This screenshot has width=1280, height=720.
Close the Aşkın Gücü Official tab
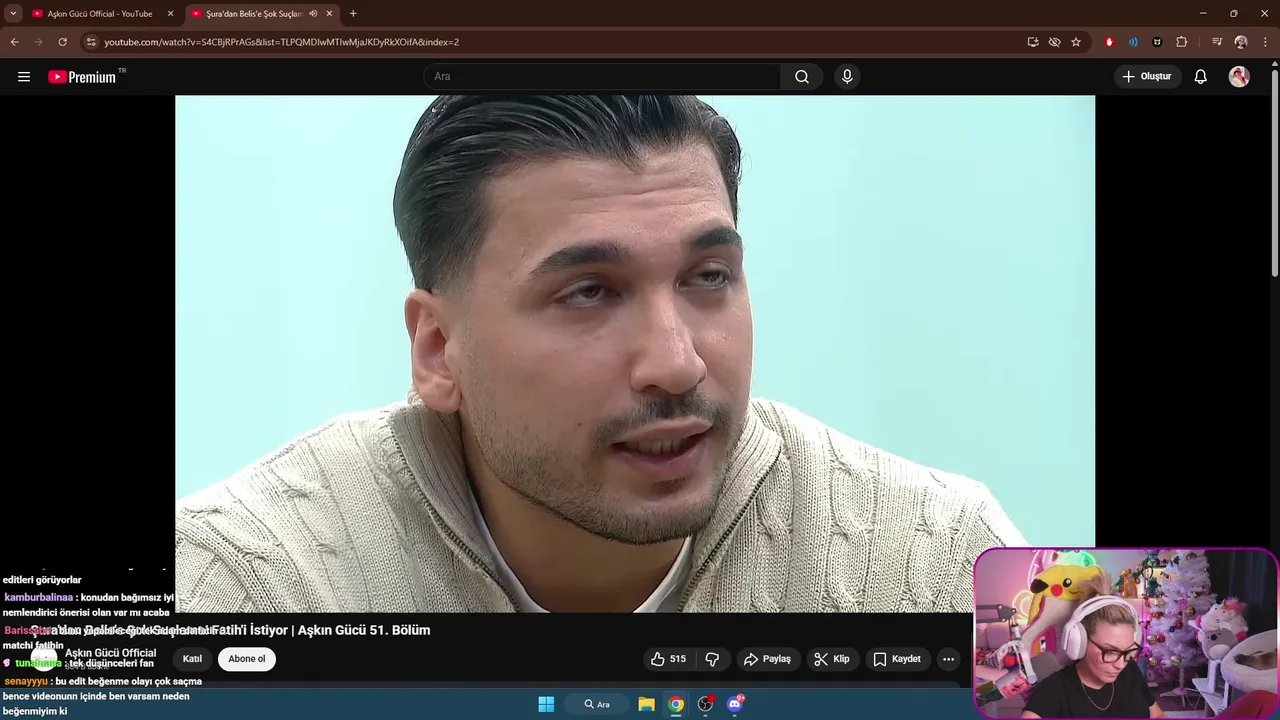click(170, 14)
